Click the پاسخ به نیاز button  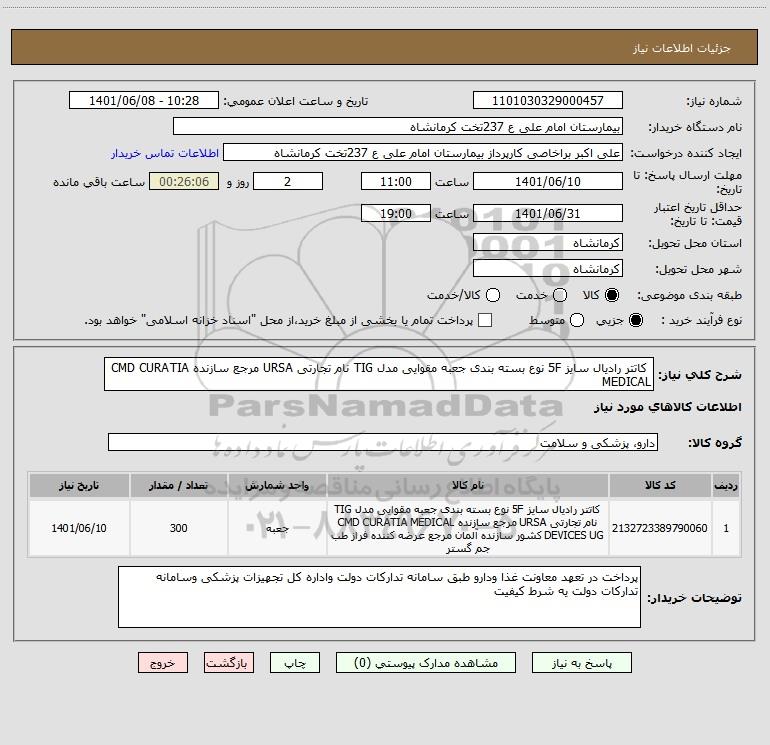[x=582, y=663]
